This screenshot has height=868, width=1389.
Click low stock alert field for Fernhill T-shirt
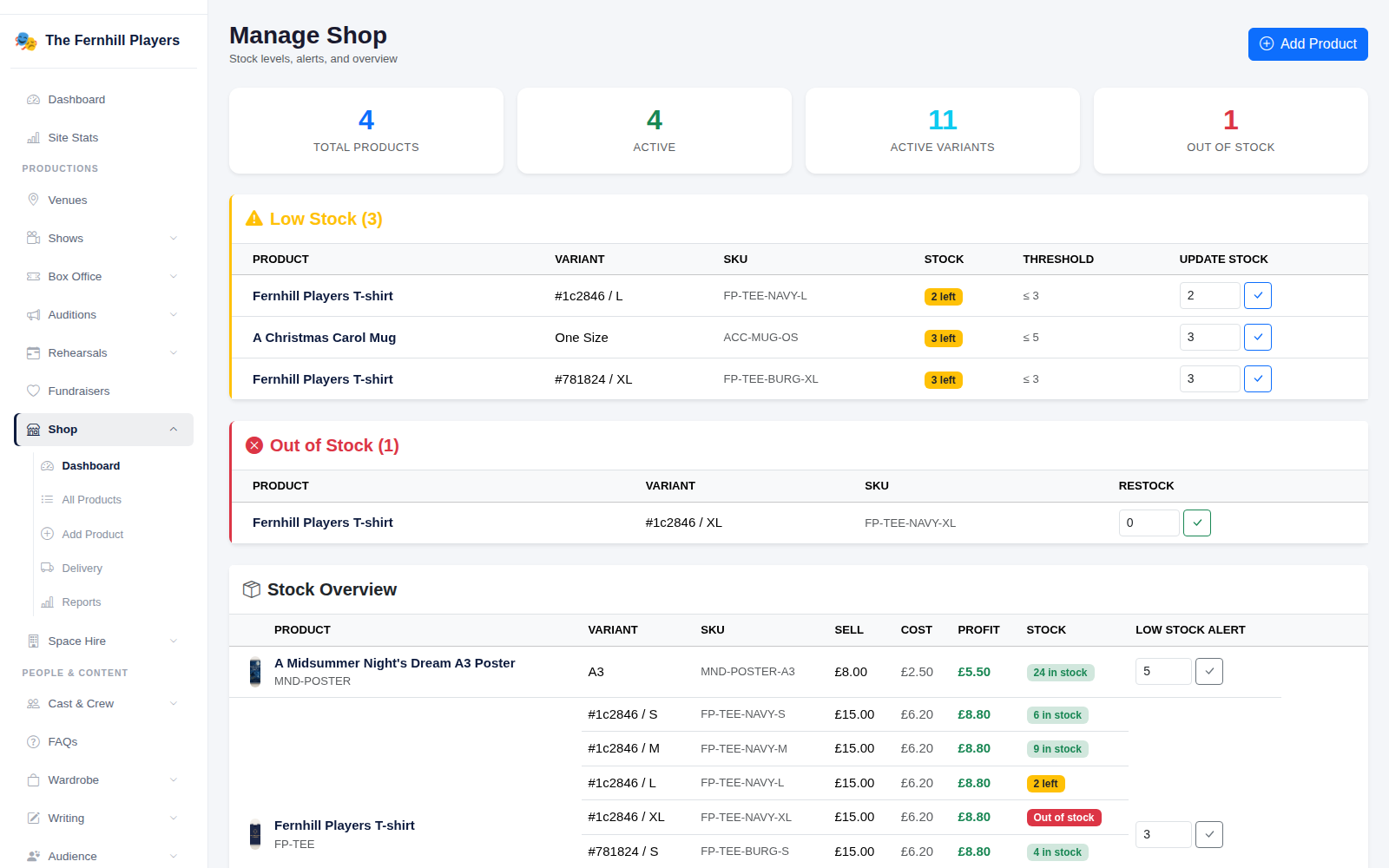[1163, 835]
